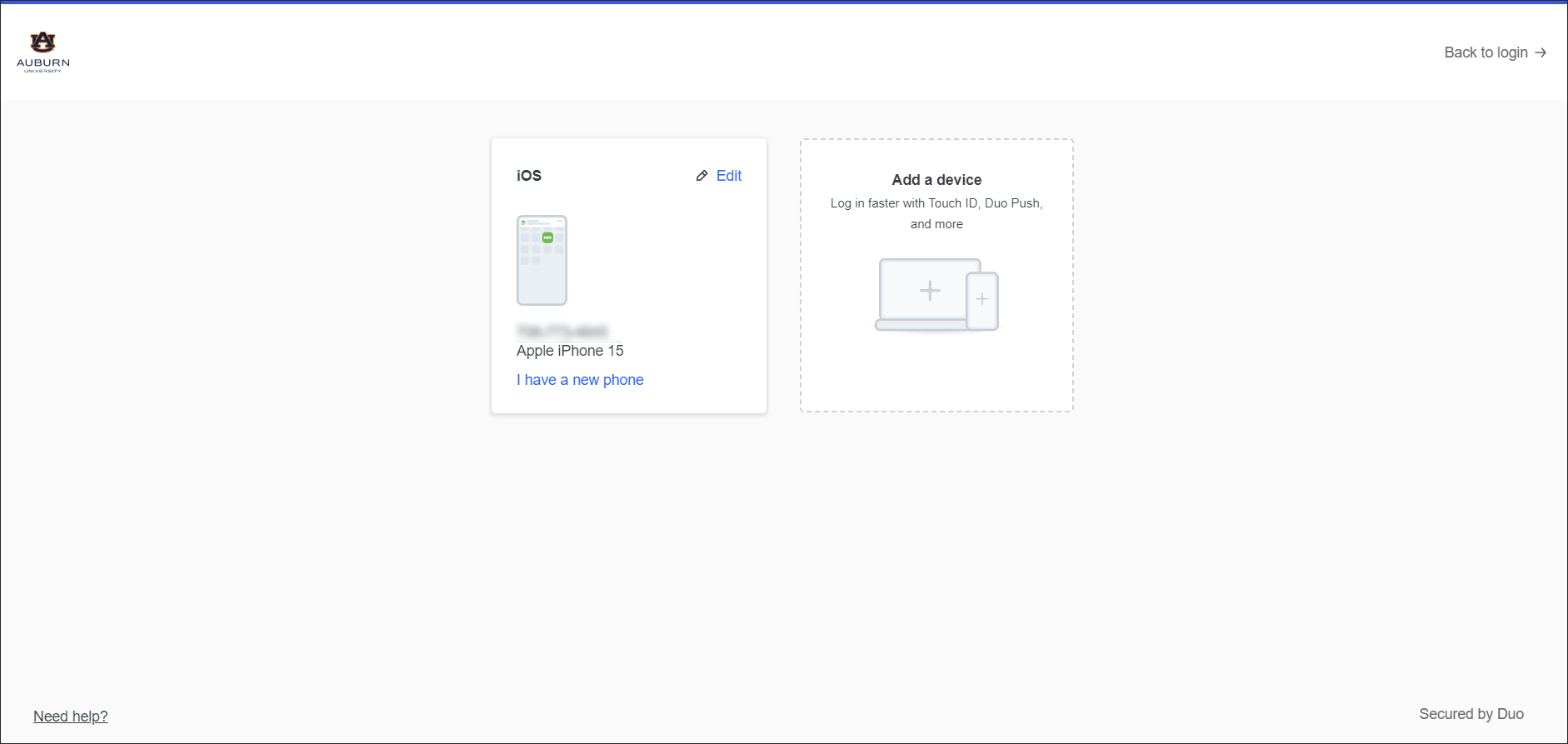Select the iPhone device illustration
The width and height of the screenshot is (1568, 744).
542,260
